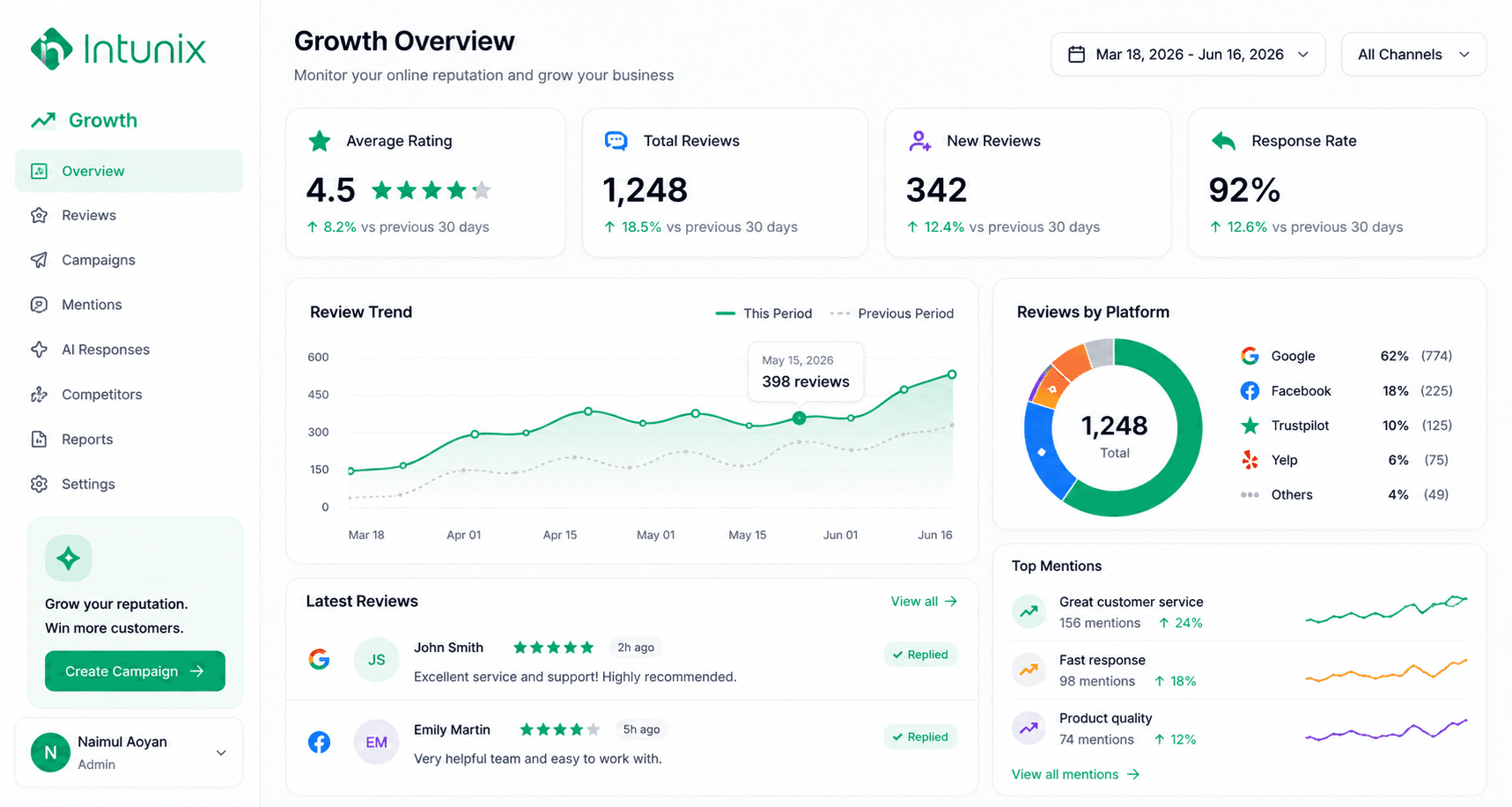Open the Overview menu item
The width and height of the screenshot is (1512, 807).
(x=129, y=171)
